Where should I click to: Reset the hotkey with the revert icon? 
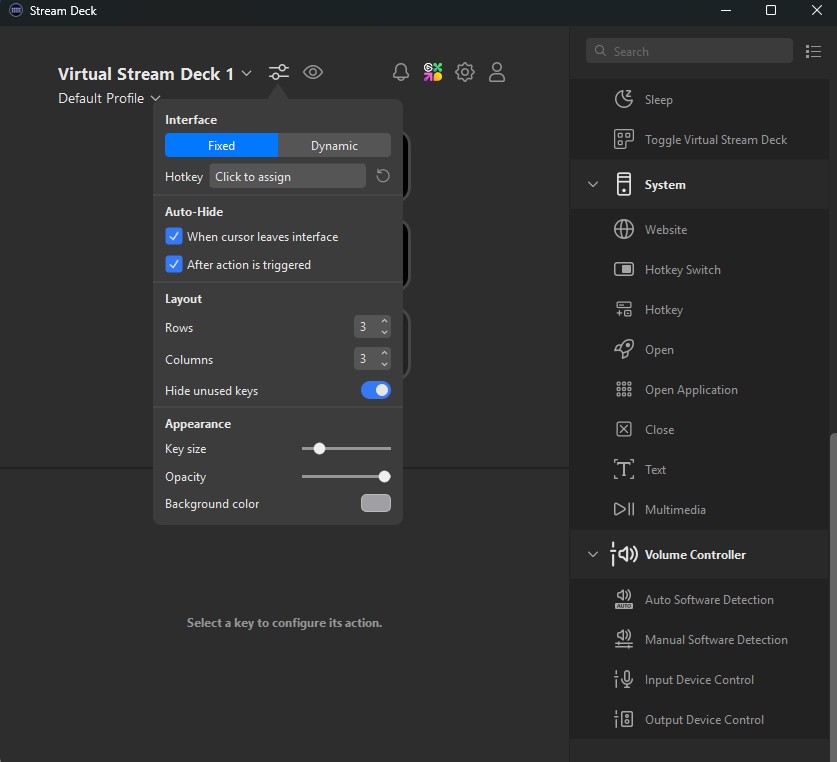tap(382, 176)
